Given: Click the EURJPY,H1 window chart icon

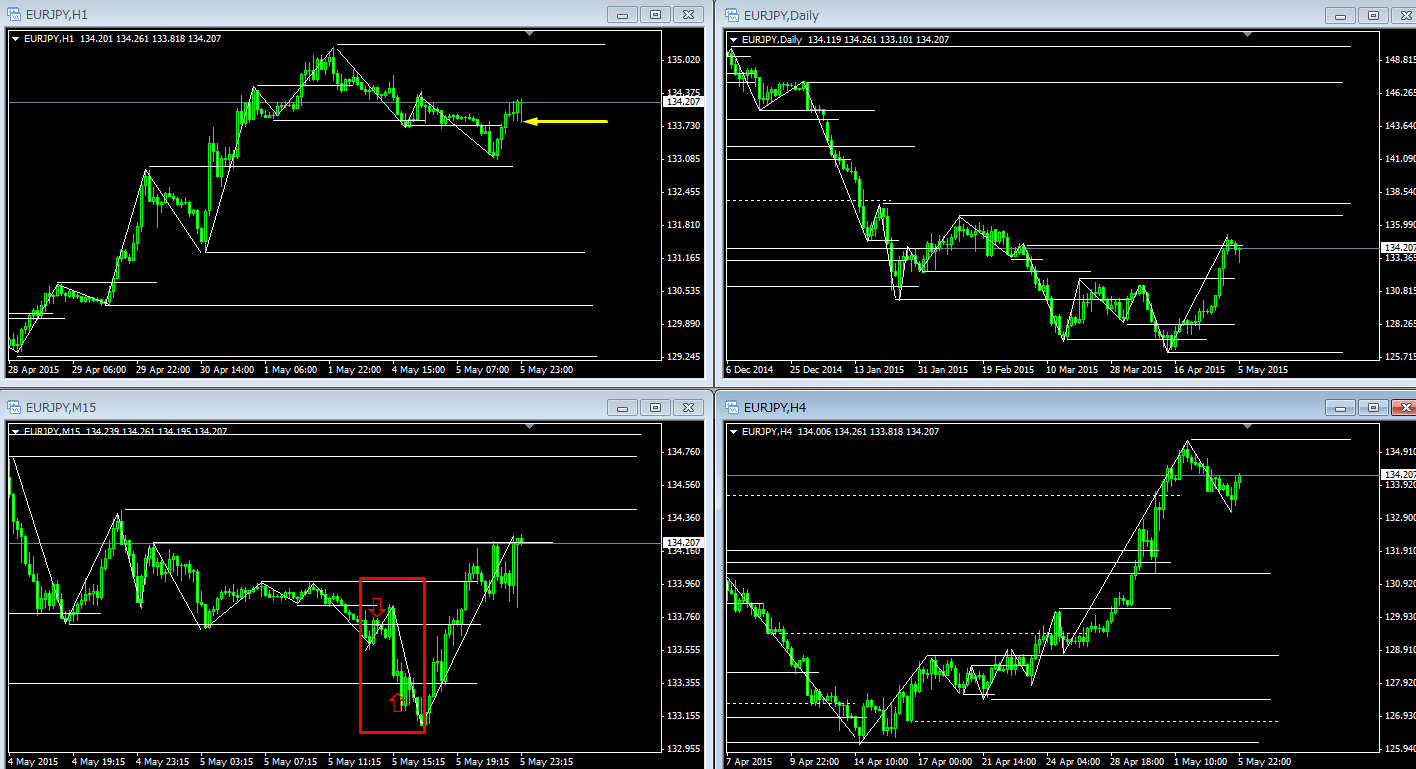Looking at the screenshot, I should 14,15.
